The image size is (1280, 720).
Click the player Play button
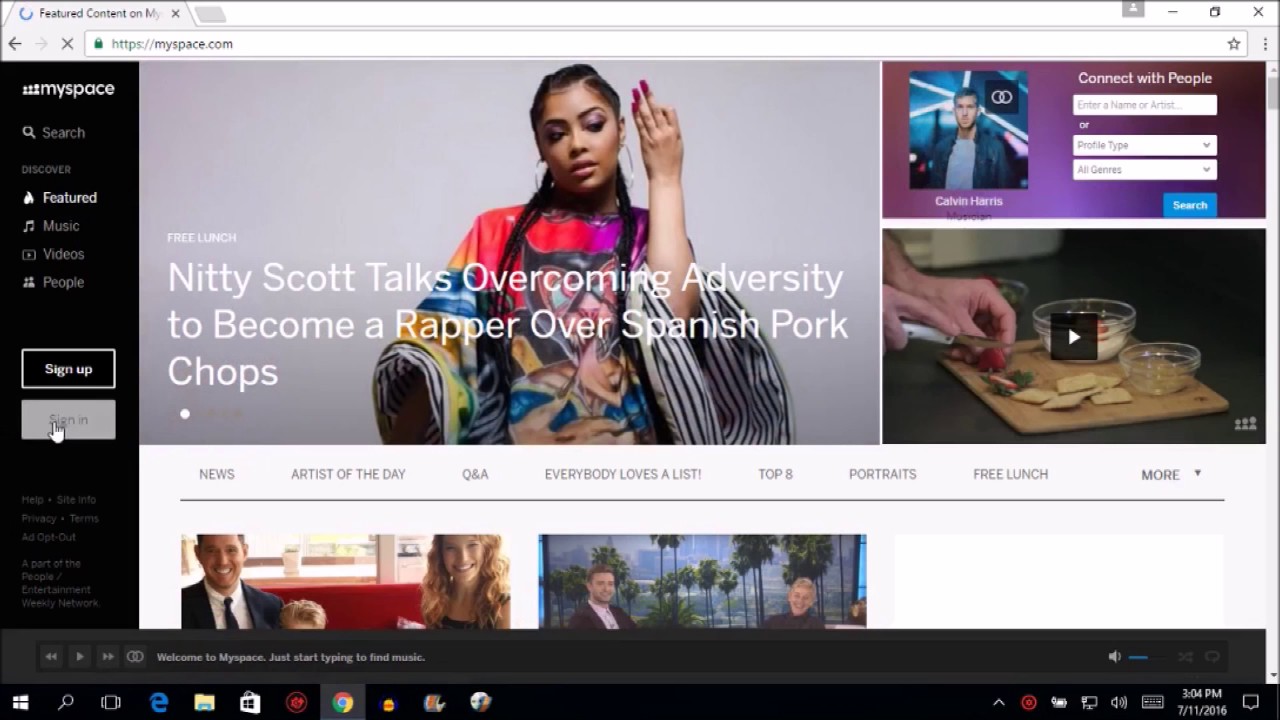point(80,657)
